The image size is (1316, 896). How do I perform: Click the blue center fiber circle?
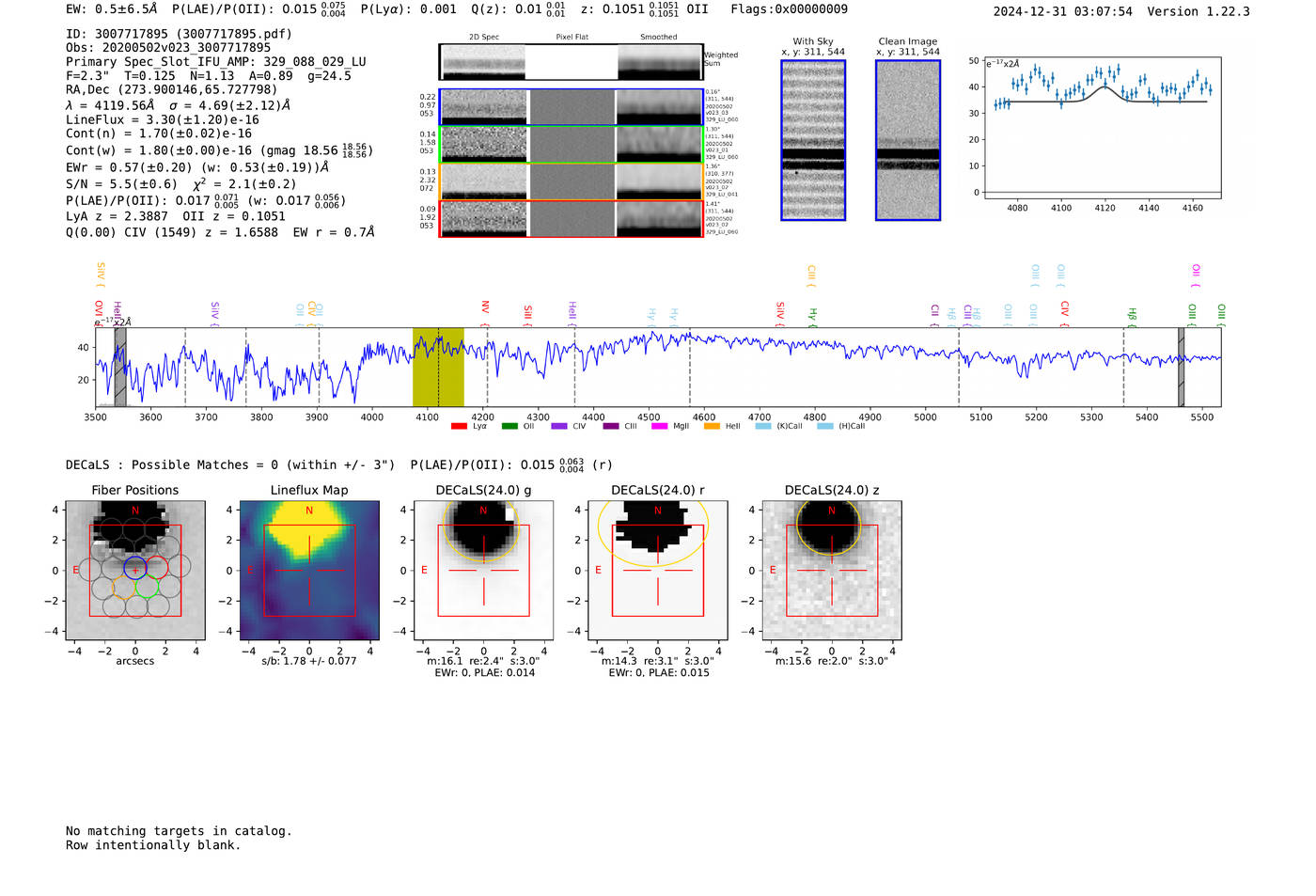click(x=135, y=567)
